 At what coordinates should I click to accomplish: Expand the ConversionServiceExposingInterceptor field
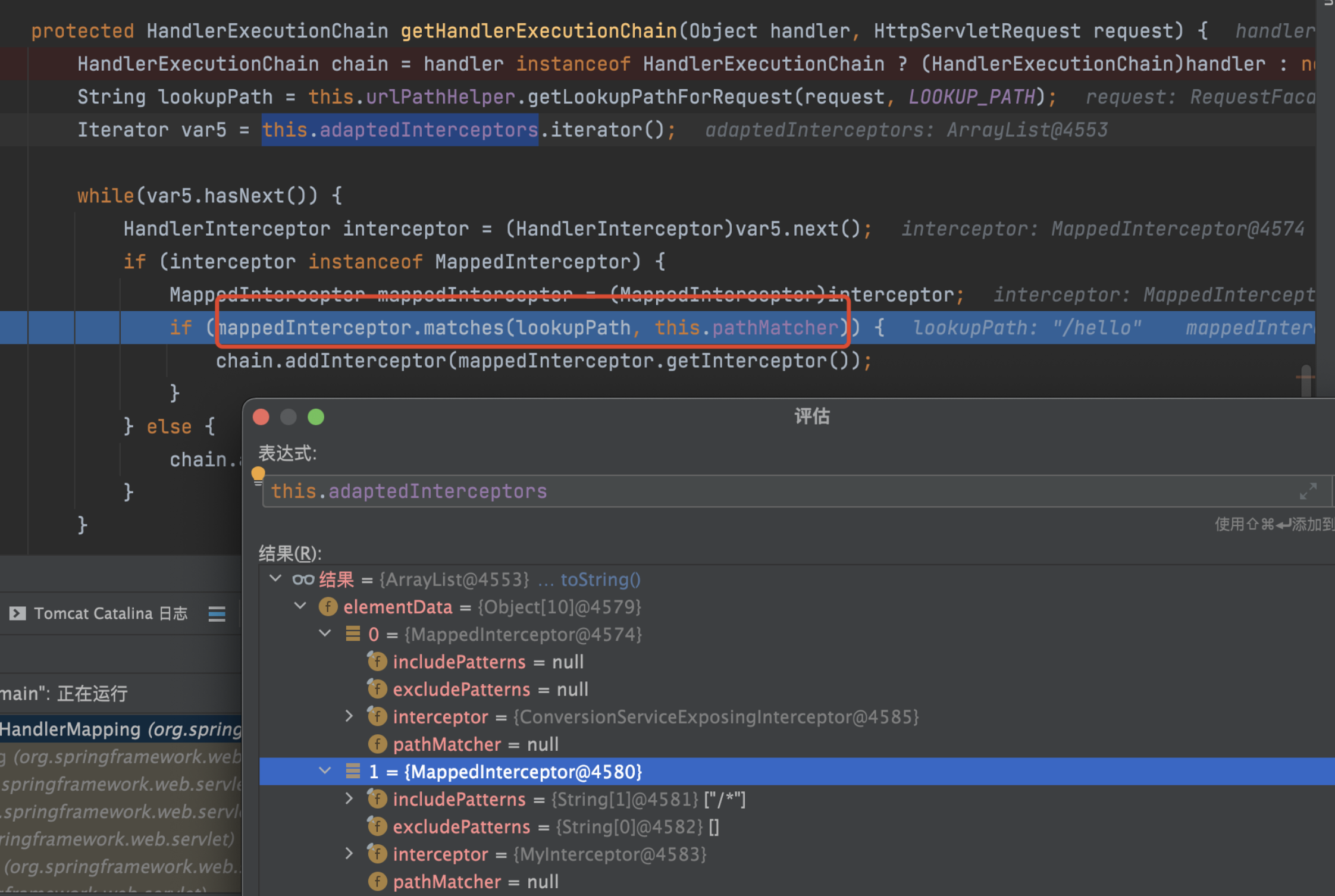[x=349, y=716]
